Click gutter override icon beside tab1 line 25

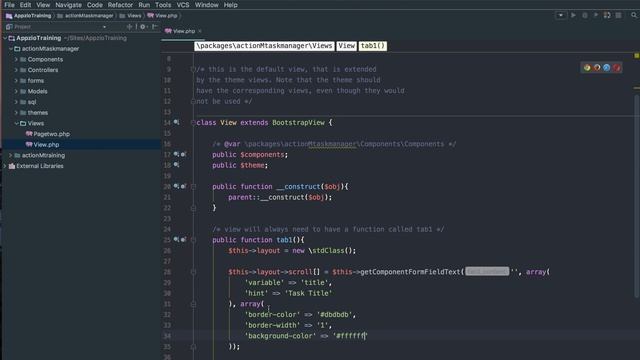(x=184, y=240)
